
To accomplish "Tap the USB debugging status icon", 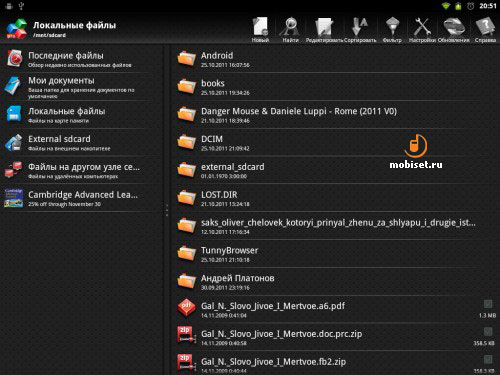I will pos(21,6).
